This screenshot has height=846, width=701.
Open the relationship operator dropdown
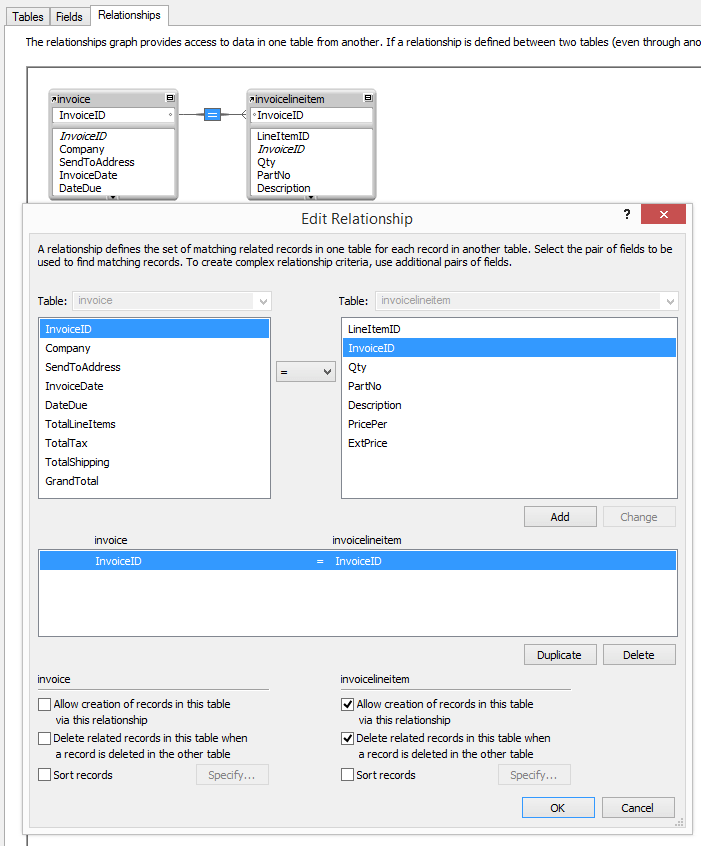click(x=305, y=372)
